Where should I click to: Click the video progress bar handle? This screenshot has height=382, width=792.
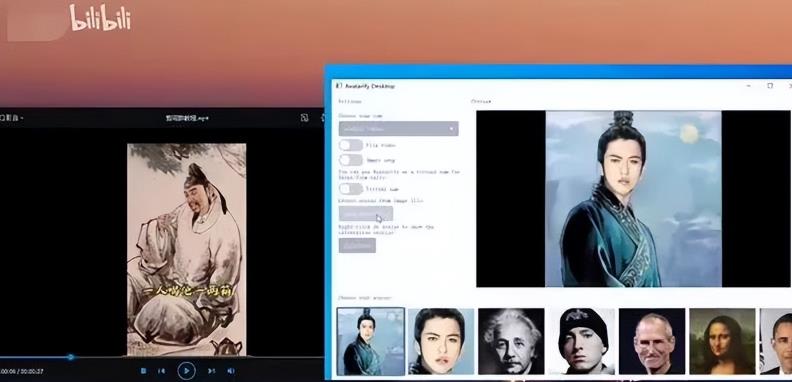71,357
